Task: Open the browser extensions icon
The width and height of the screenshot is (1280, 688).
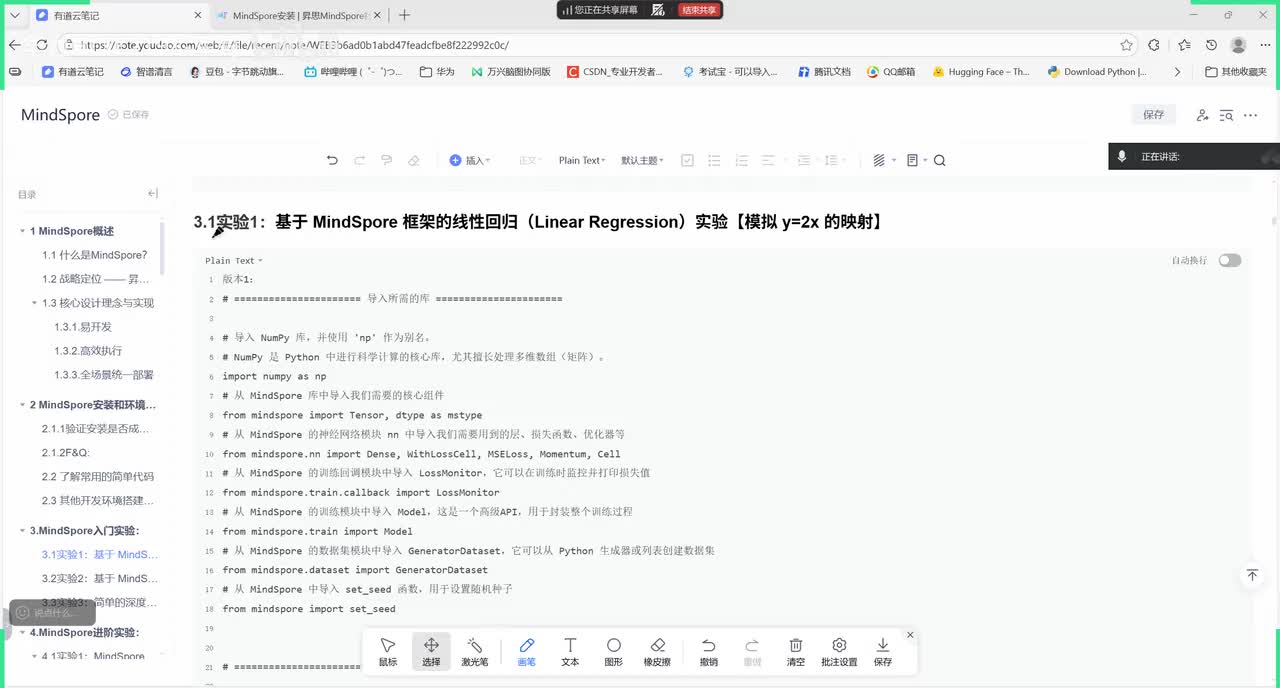Action: point(1154,45)
